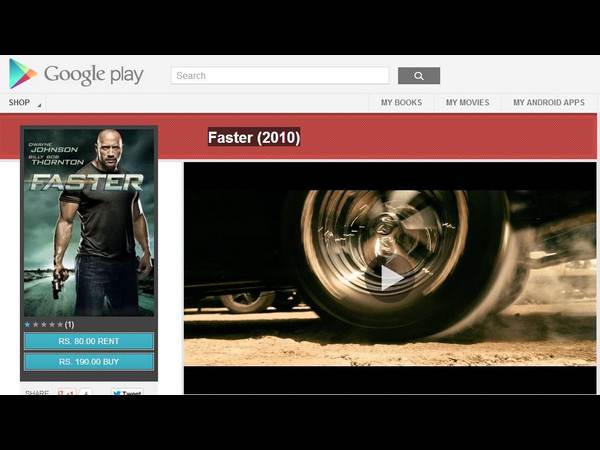Click the Google +1 share button

click(x=67, y=393)
